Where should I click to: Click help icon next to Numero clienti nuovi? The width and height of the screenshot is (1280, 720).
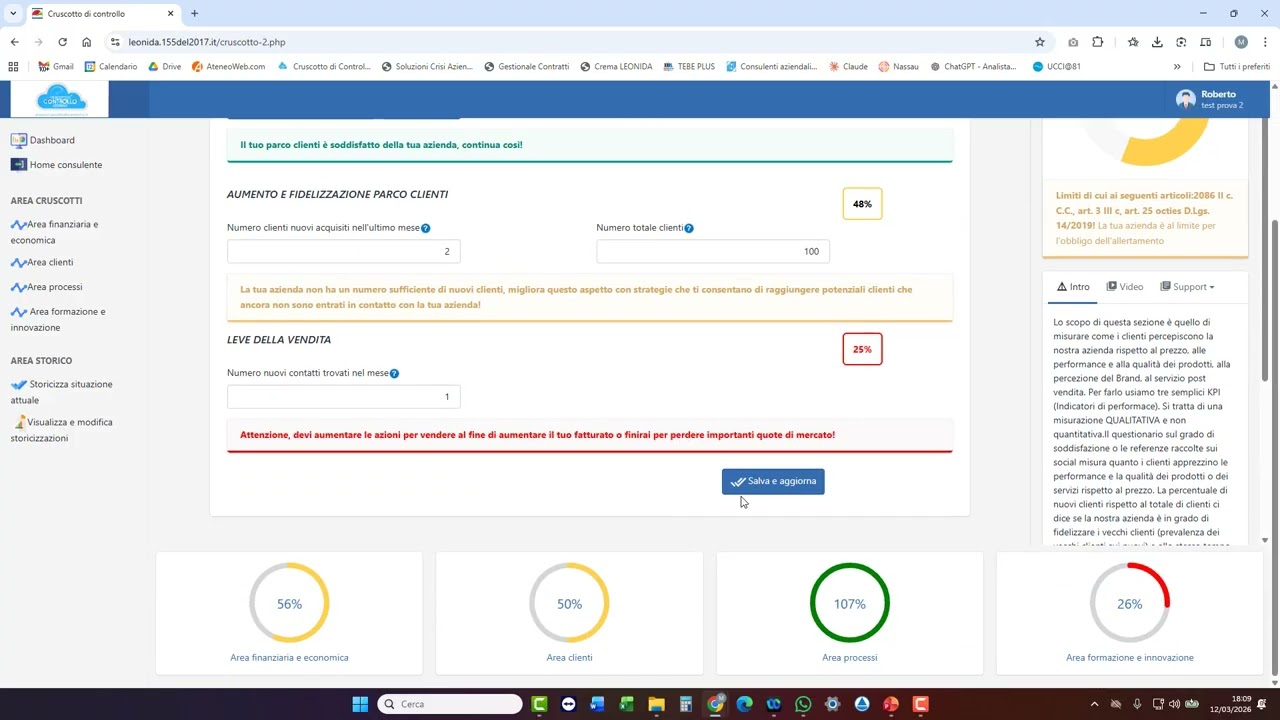[x=426, y=229]
